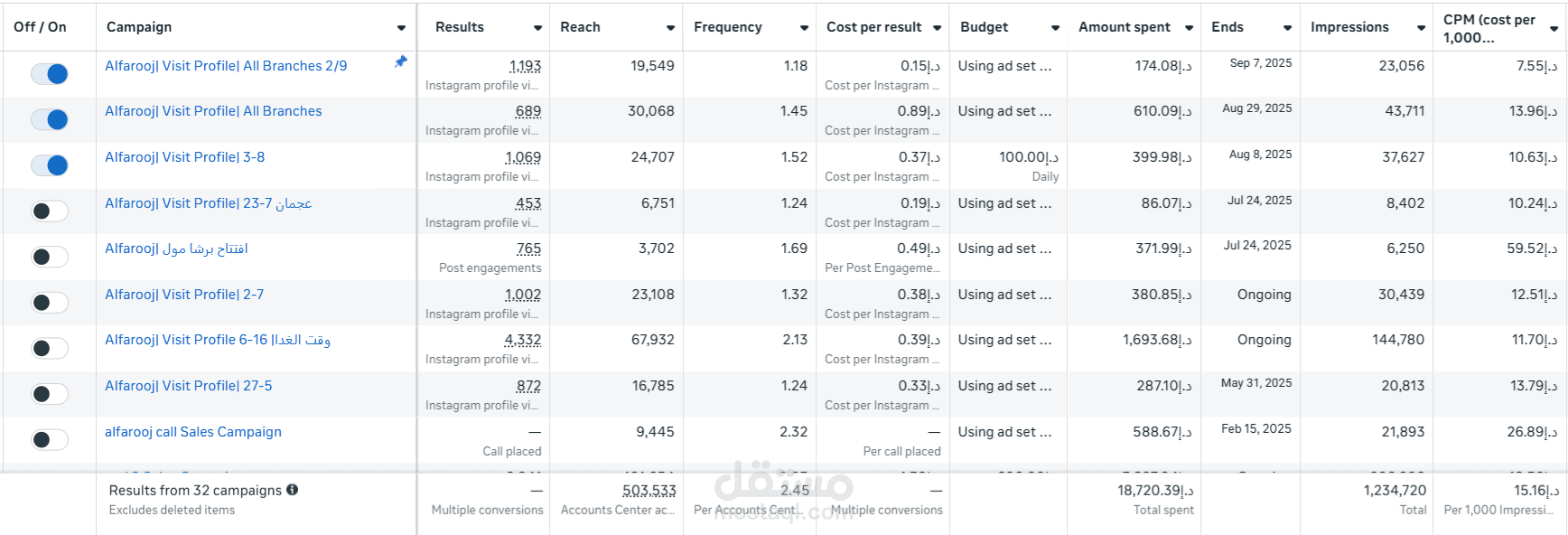Click the Off / On column header
This screenshot has width=1568, height=535.
coord(41,27)
